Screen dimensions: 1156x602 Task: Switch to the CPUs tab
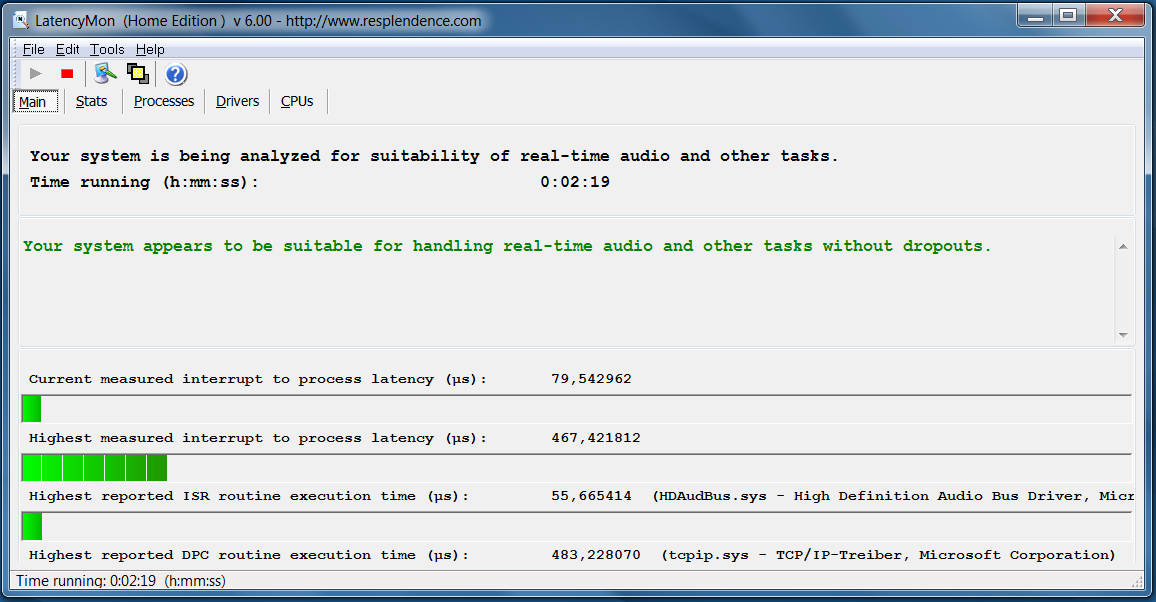[x=297, y=101]
